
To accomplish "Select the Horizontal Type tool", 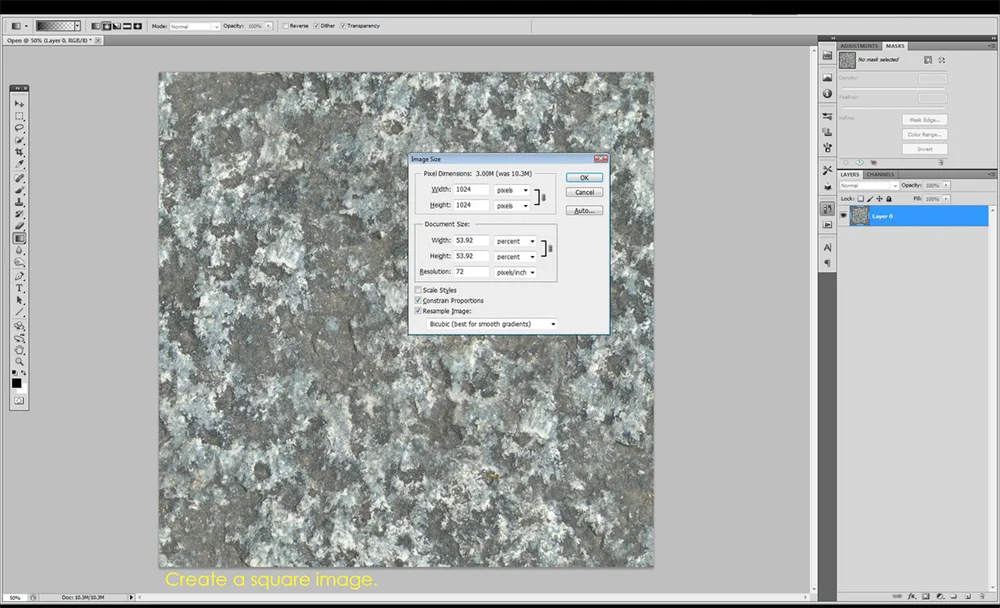I will (19, 287).
